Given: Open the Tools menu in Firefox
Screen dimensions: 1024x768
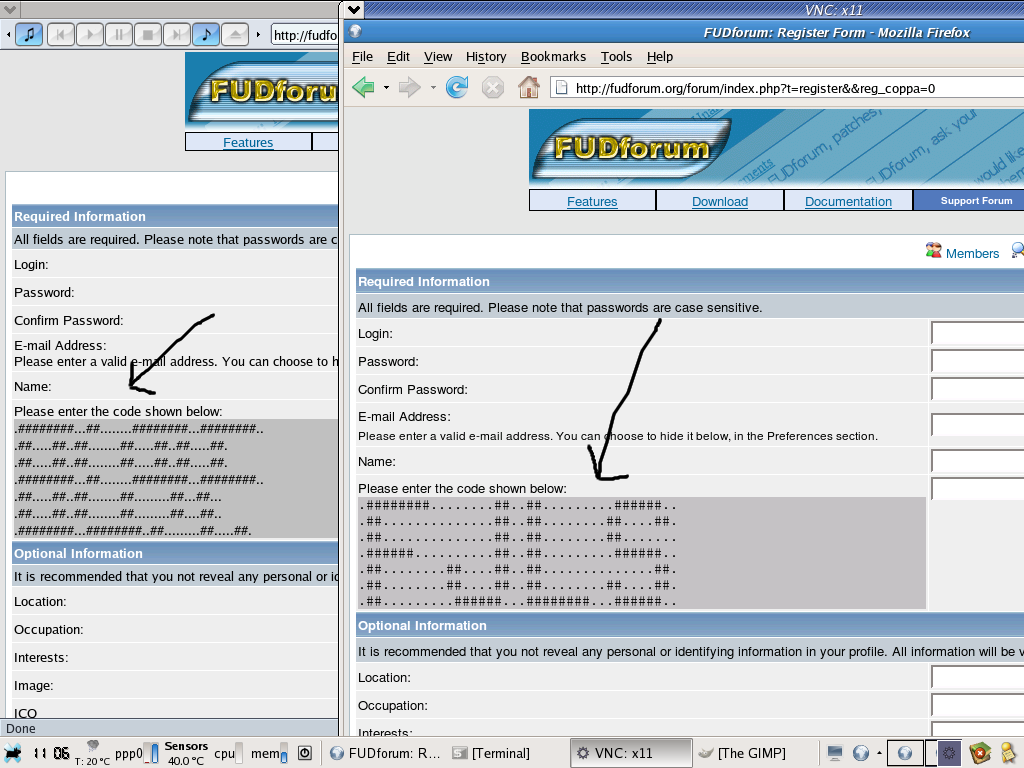Looking at the screenshot, I should [x=616, y=57].
